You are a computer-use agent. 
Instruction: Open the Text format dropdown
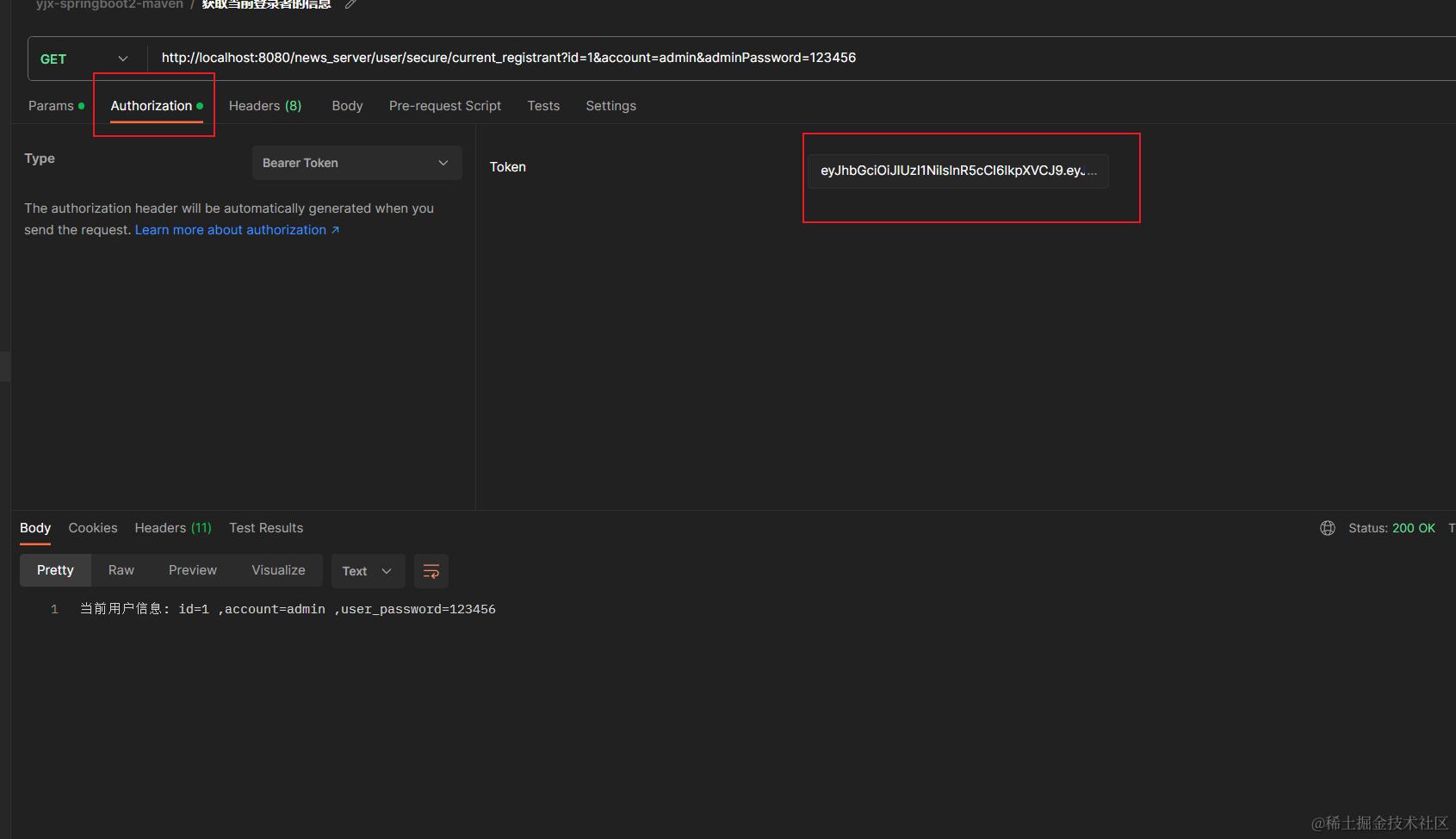click(368, 571)
